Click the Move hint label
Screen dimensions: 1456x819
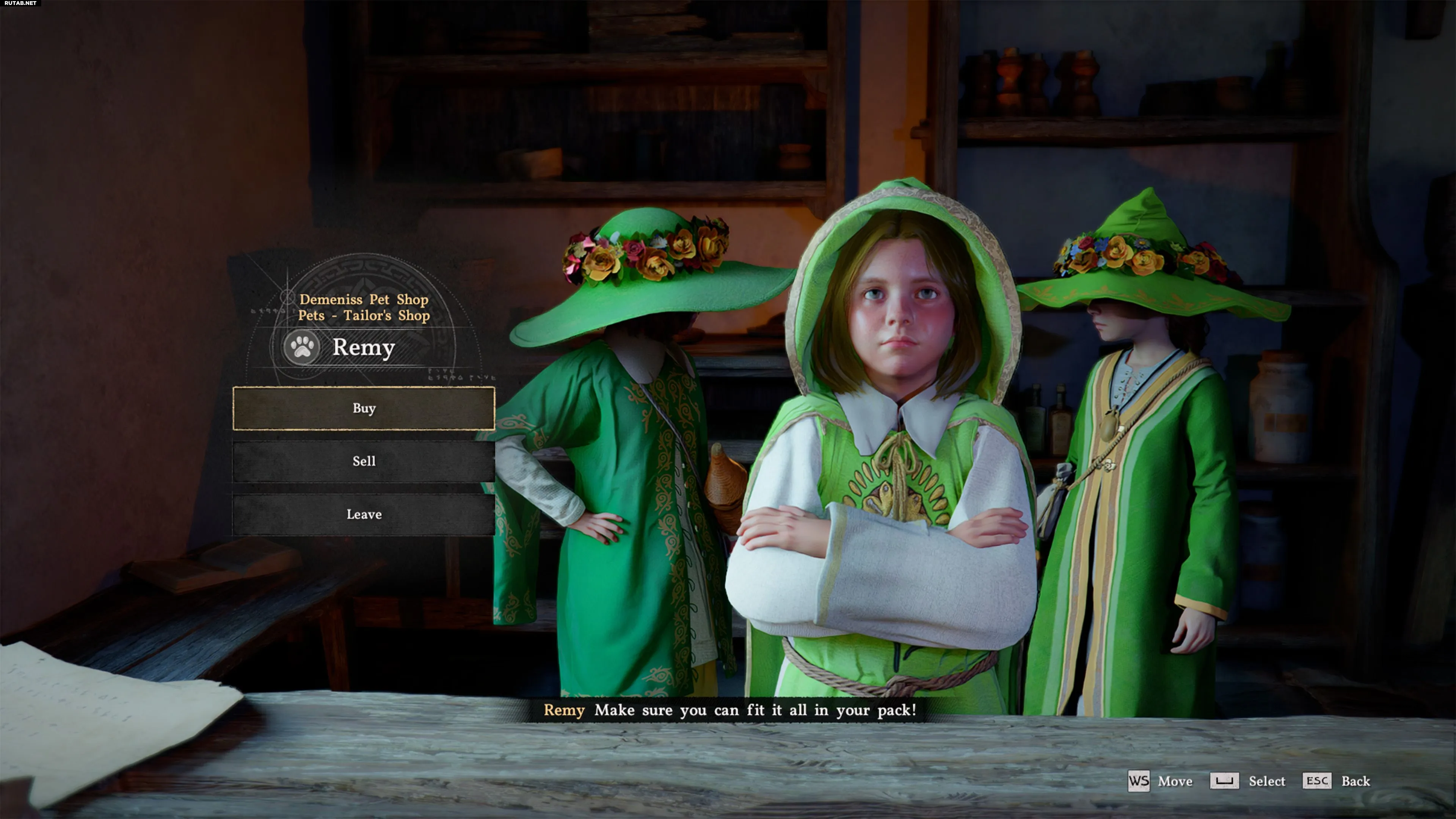pyautogui.click(x=1175, y=781)
